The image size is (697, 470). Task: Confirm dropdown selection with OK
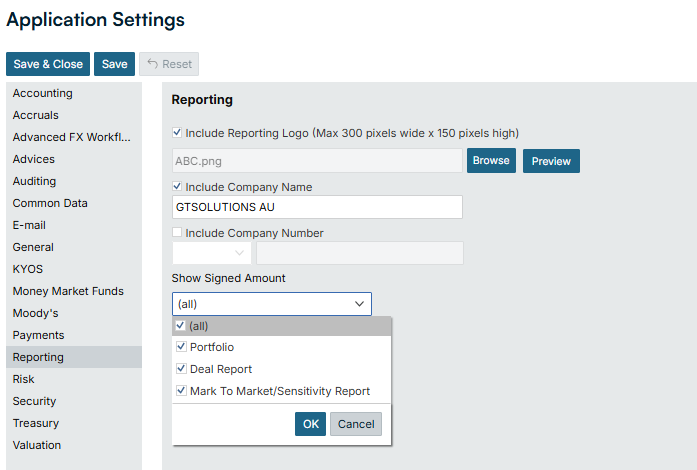point(310,424)
